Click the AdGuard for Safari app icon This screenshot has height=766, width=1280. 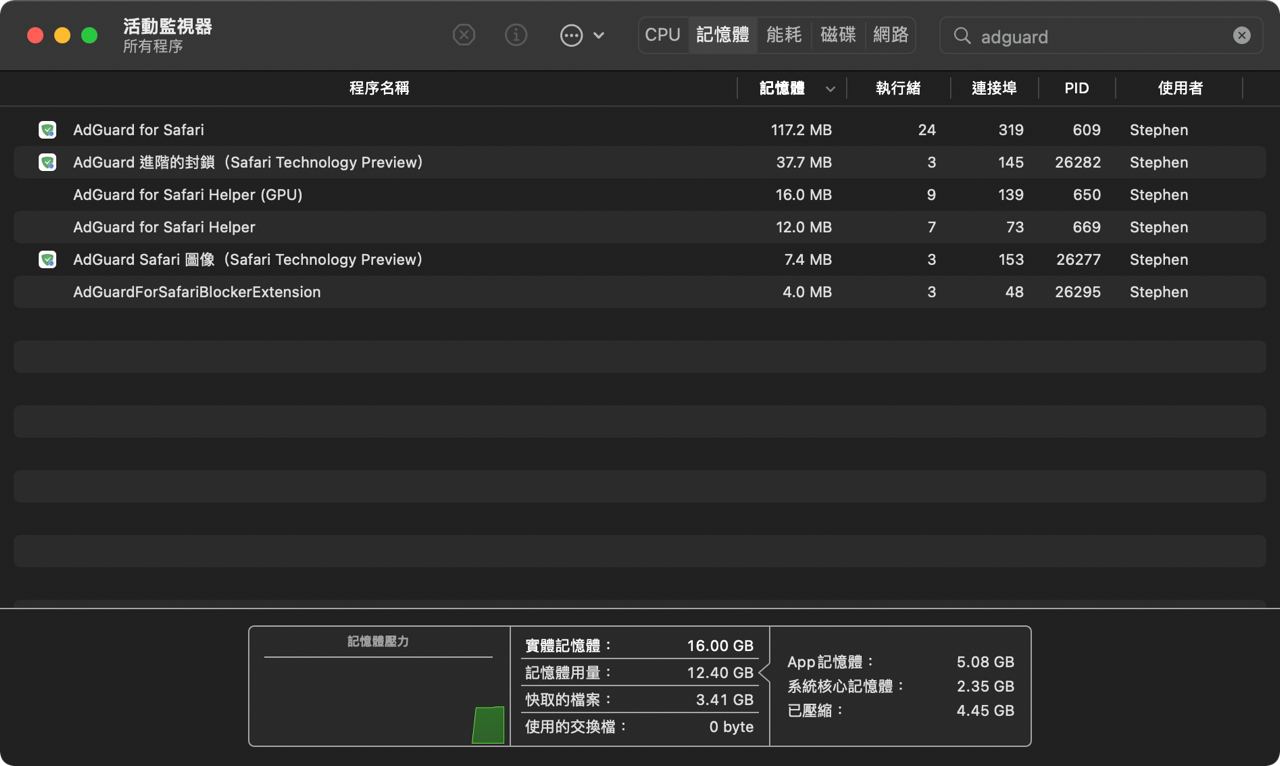[x=47, y=130]
